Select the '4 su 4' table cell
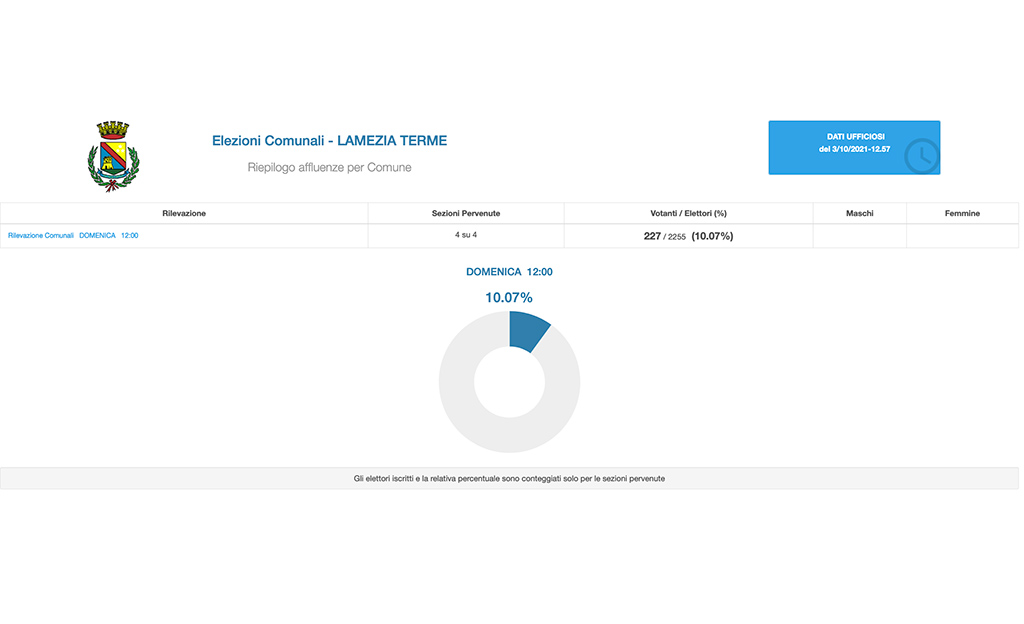1024x624 pixels. click(x=466, y=235)
